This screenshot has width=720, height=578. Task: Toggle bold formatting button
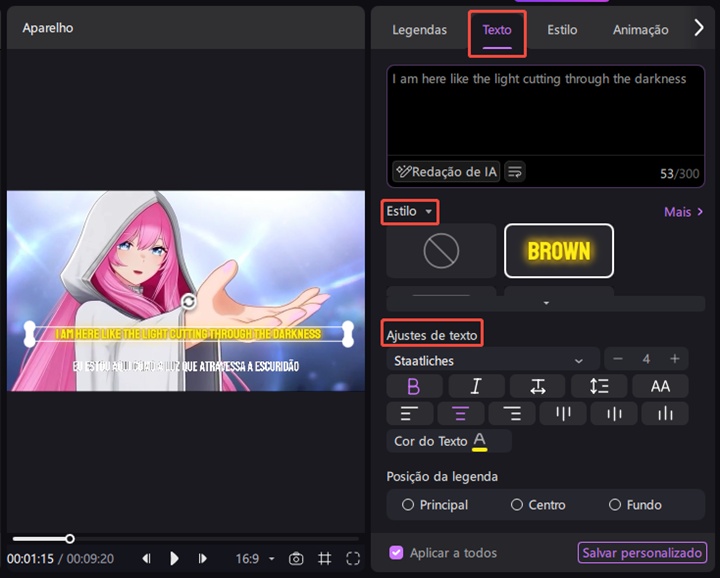pyautogui.click(x=414, y=386)
